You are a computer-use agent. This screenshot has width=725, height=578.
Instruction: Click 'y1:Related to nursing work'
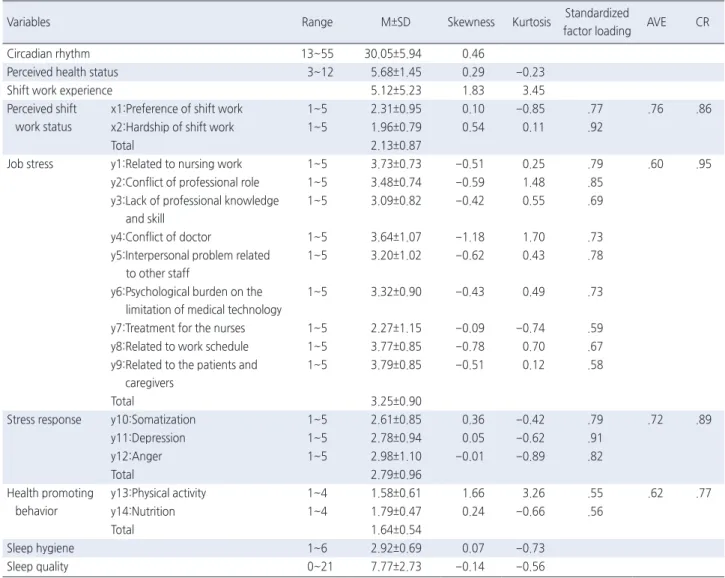point(176,164)
